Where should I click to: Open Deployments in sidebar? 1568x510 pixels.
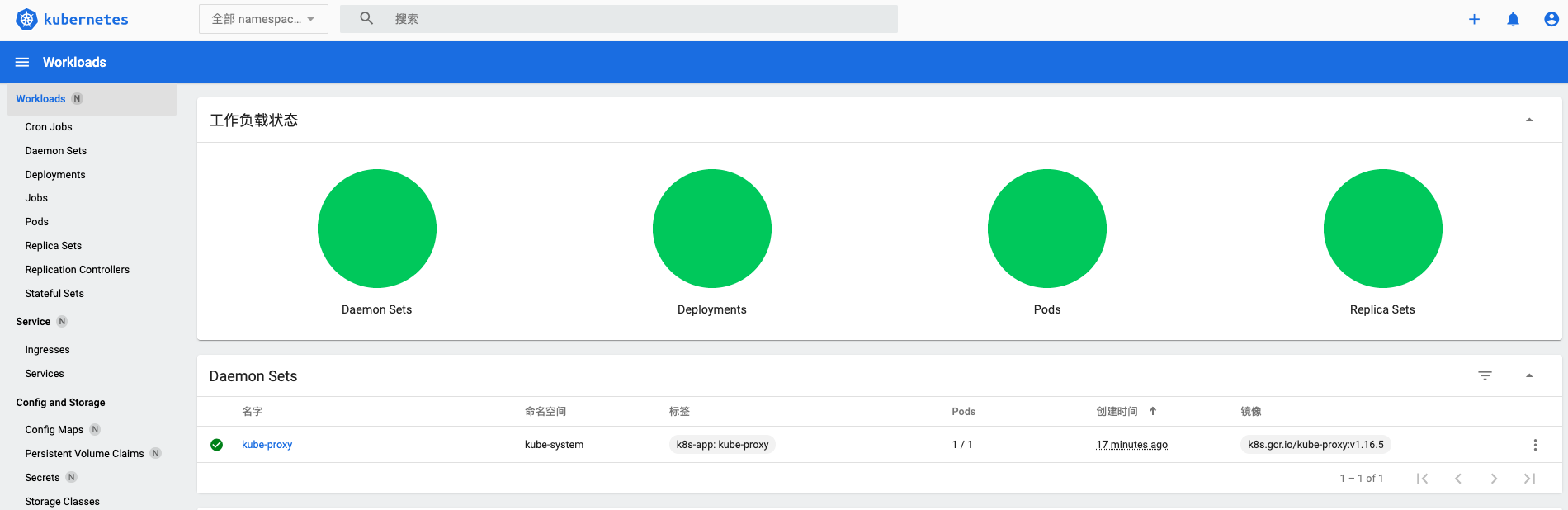[55, 175]
